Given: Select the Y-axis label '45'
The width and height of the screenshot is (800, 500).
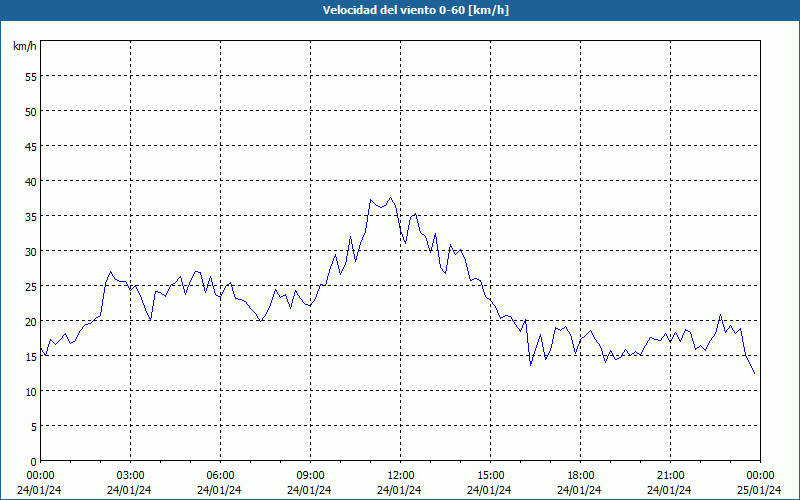Looking at the screenshot, I should [31, 146].
